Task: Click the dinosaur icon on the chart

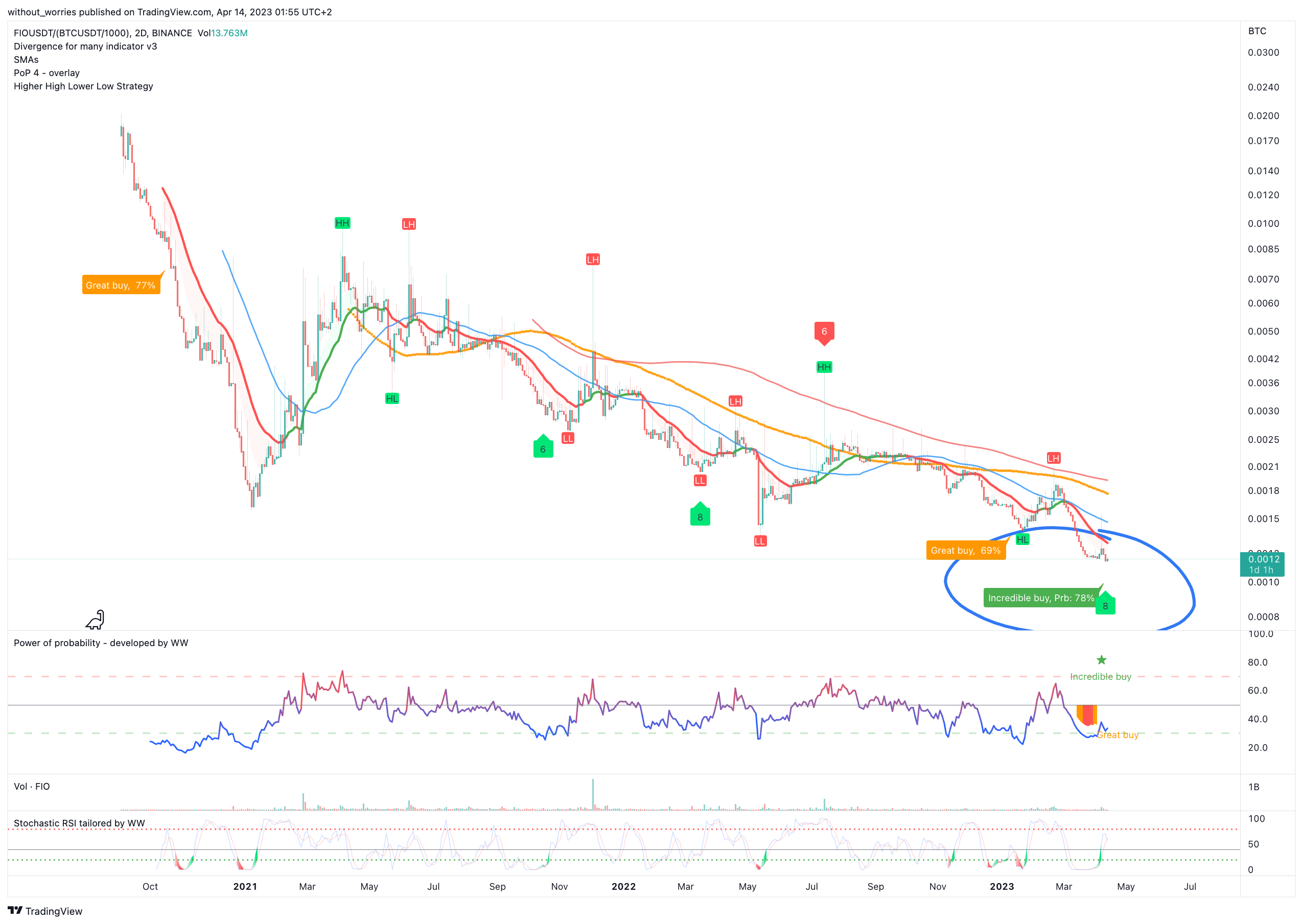Action: tap(96, 620)
